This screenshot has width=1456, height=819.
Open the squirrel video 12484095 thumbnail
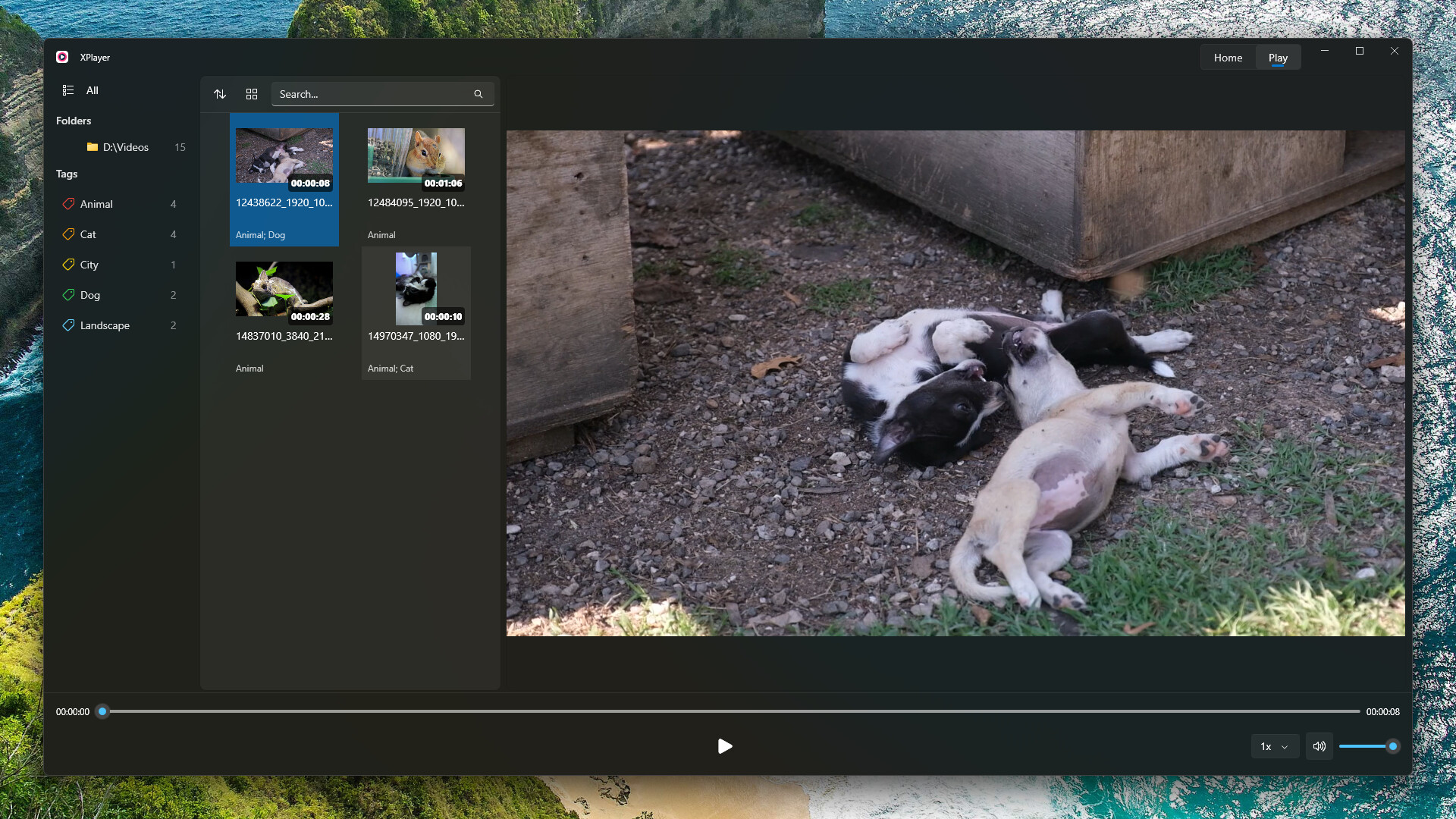pos(416,156)
